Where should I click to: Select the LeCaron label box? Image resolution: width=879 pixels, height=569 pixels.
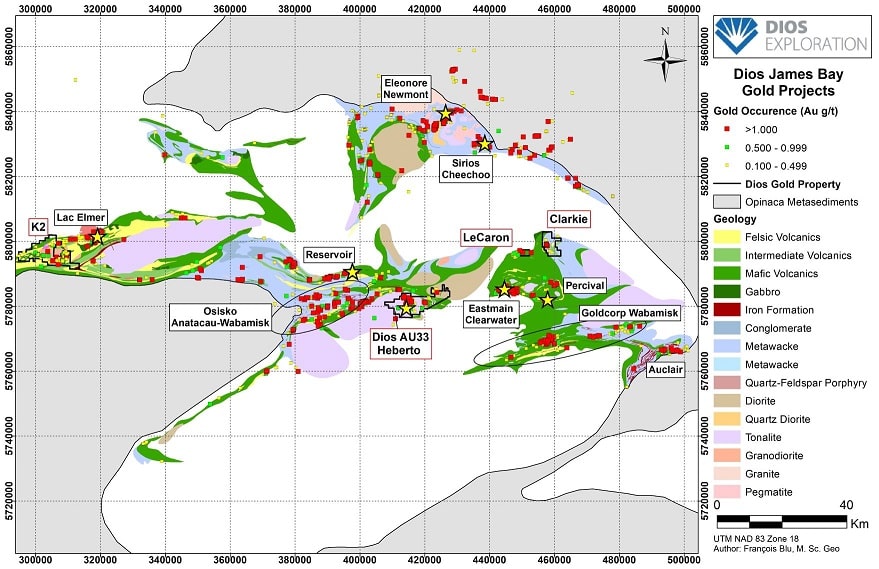pos(485,238)
